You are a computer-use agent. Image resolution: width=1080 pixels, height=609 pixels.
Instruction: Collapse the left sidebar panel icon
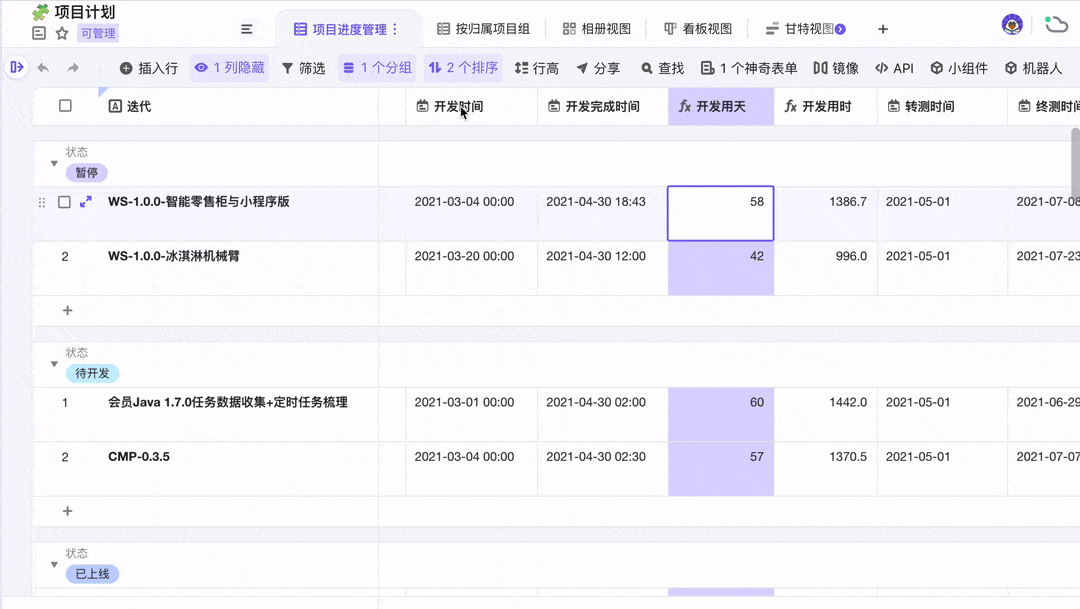17,67
